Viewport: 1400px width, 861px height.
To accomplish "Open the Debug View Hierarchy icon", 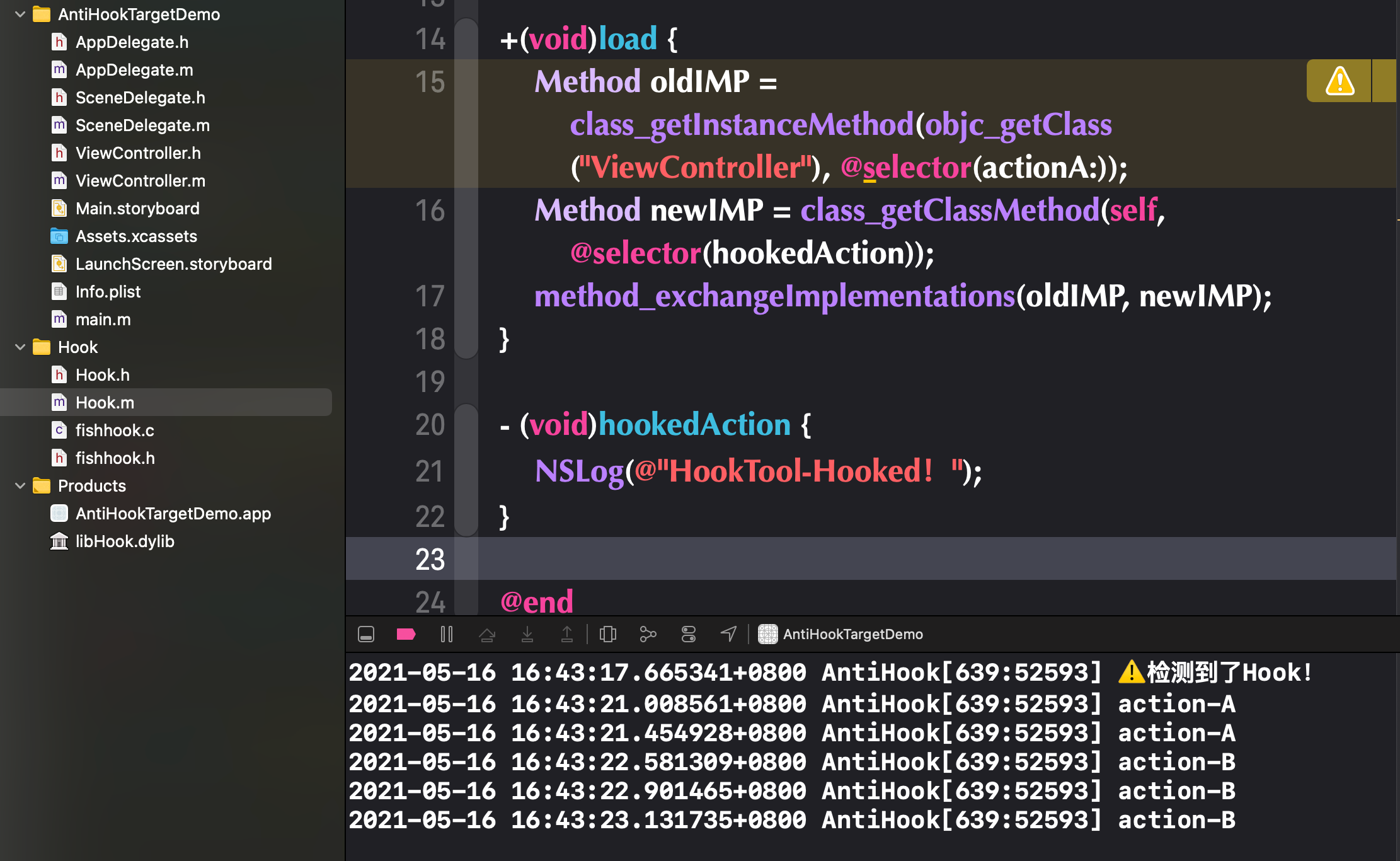I will point(608,634).
